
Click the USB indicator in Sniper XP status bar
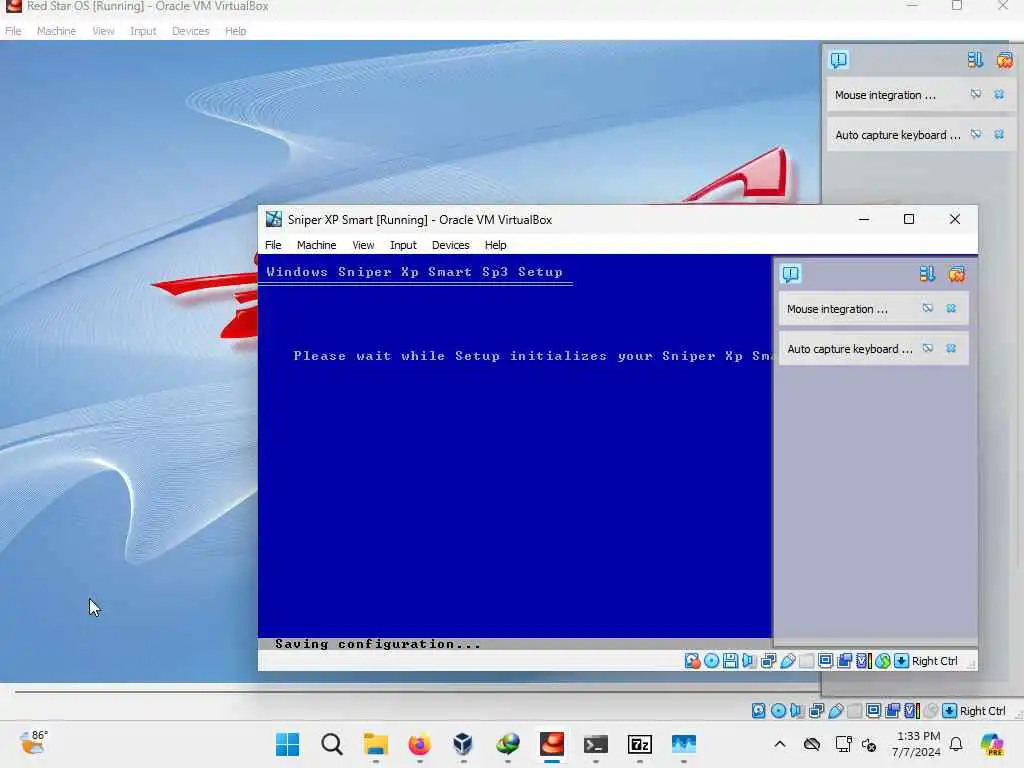point(788,661)
